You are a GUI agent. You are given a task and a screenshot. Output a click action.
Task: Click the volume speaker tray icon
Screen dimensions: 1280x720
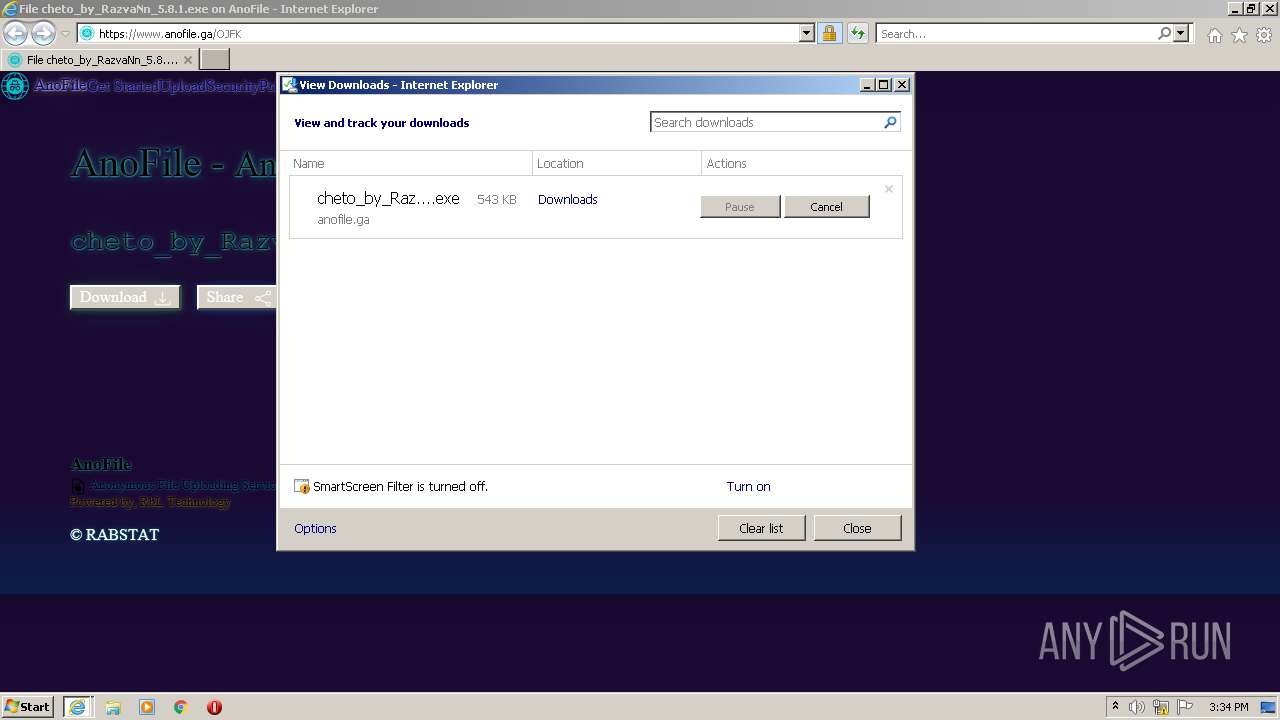pyautogui.click(x=1137, y=707)
